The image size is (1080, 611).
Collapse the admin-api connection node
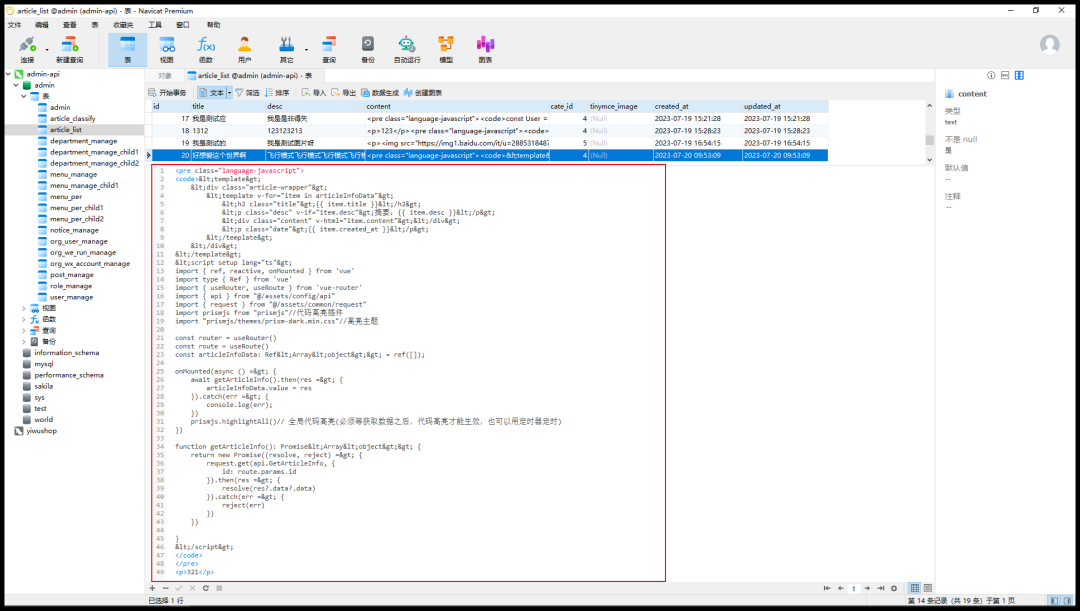tap(8, 74)
